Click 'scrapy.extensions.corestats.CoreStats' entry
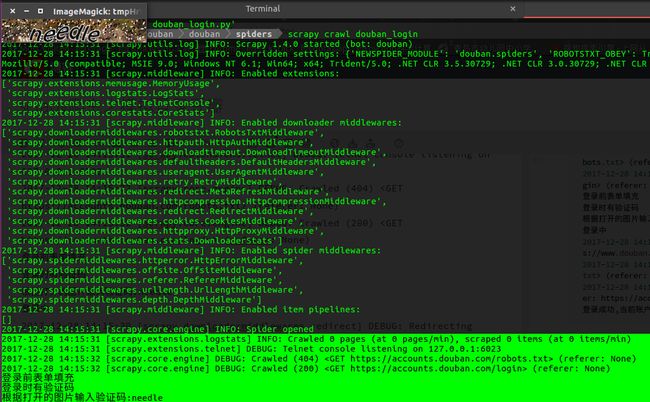Screen dimensions: 650x402 [112, 113]
